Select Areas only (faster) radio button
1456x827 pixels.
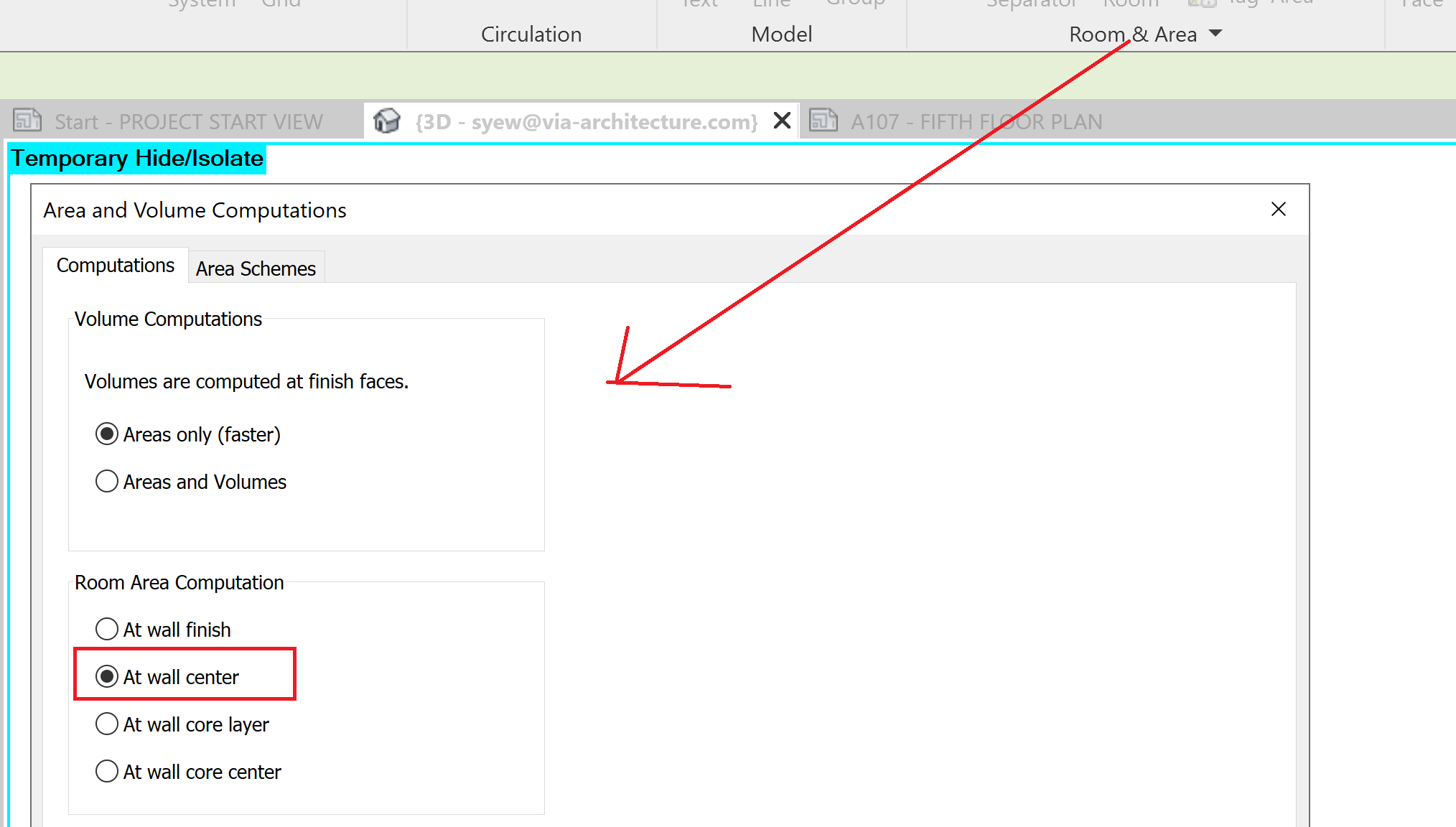107,434
